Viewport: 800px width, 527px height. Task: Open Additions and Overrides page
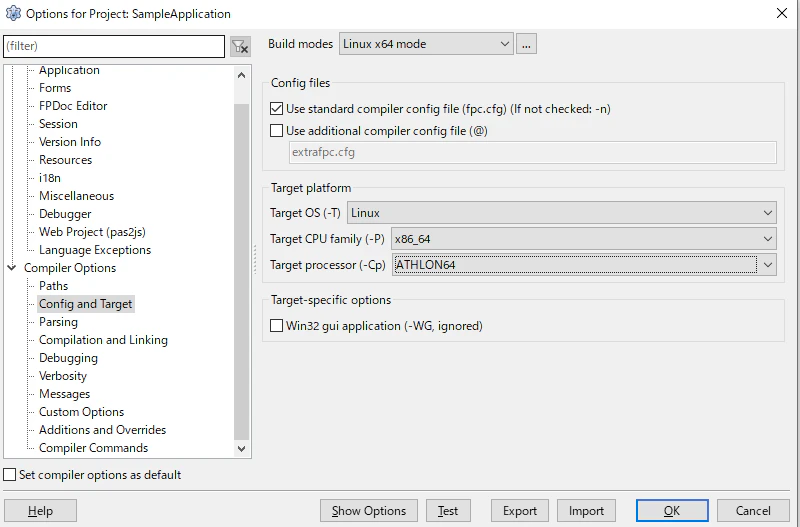tap(103, 430)
